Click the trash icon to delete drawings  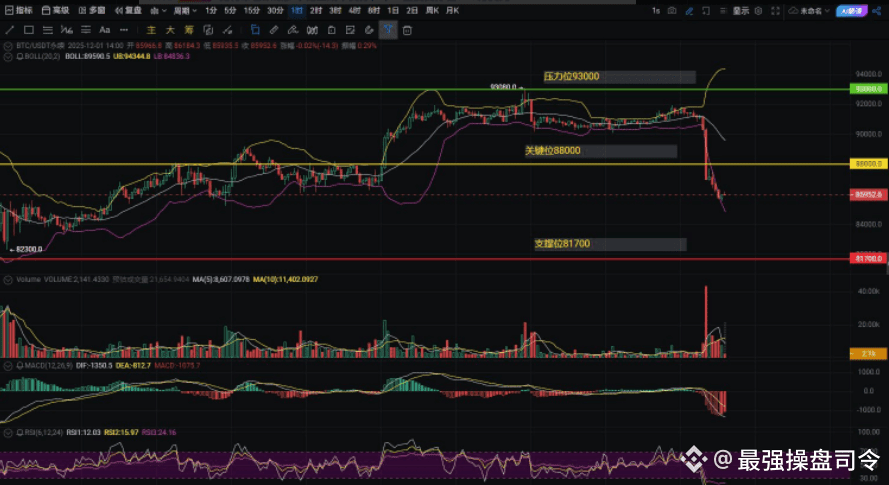point(408,30)
